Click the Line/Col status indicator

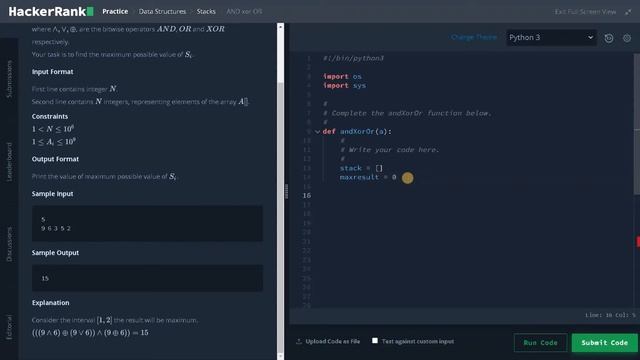point(610,315)
